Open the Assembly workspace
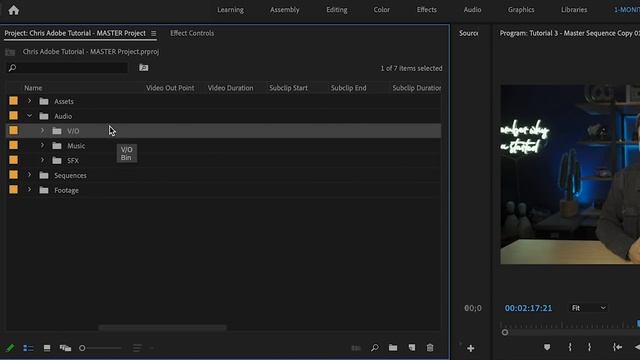Image resolution: width=640 pixels, height=360 pixels. coord(284,10)
